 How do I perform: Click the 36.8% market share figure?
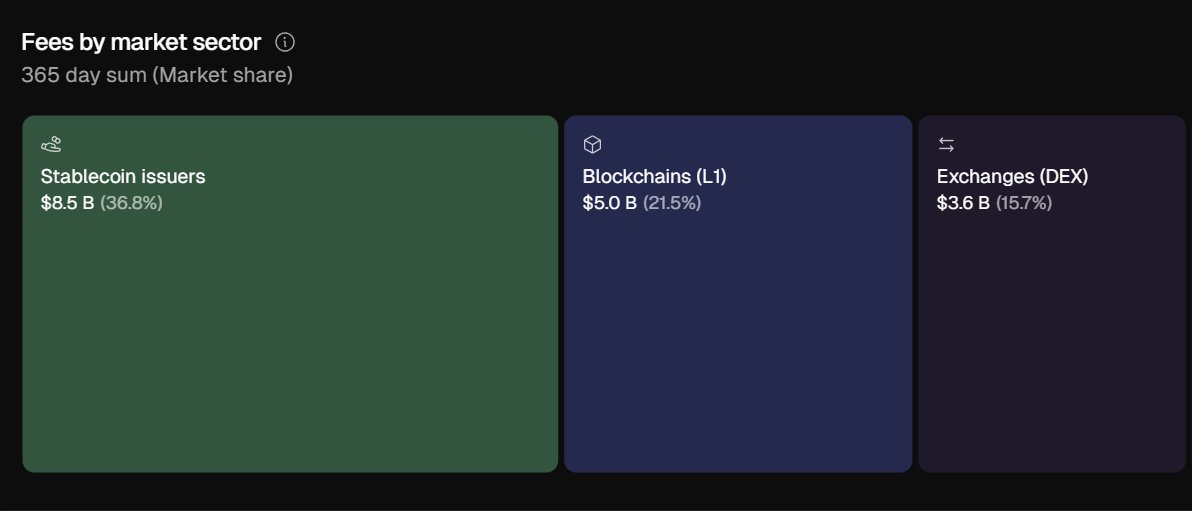point(131,204)
